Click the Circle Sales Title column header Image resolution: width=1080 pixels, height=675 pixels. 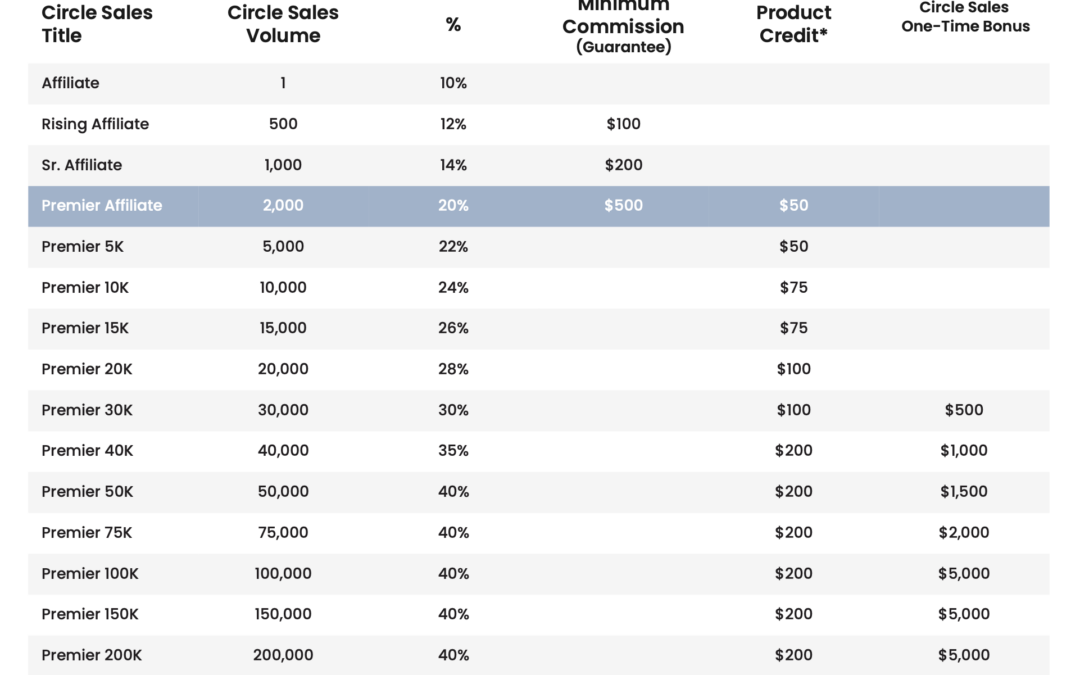[x=97, y=24]
